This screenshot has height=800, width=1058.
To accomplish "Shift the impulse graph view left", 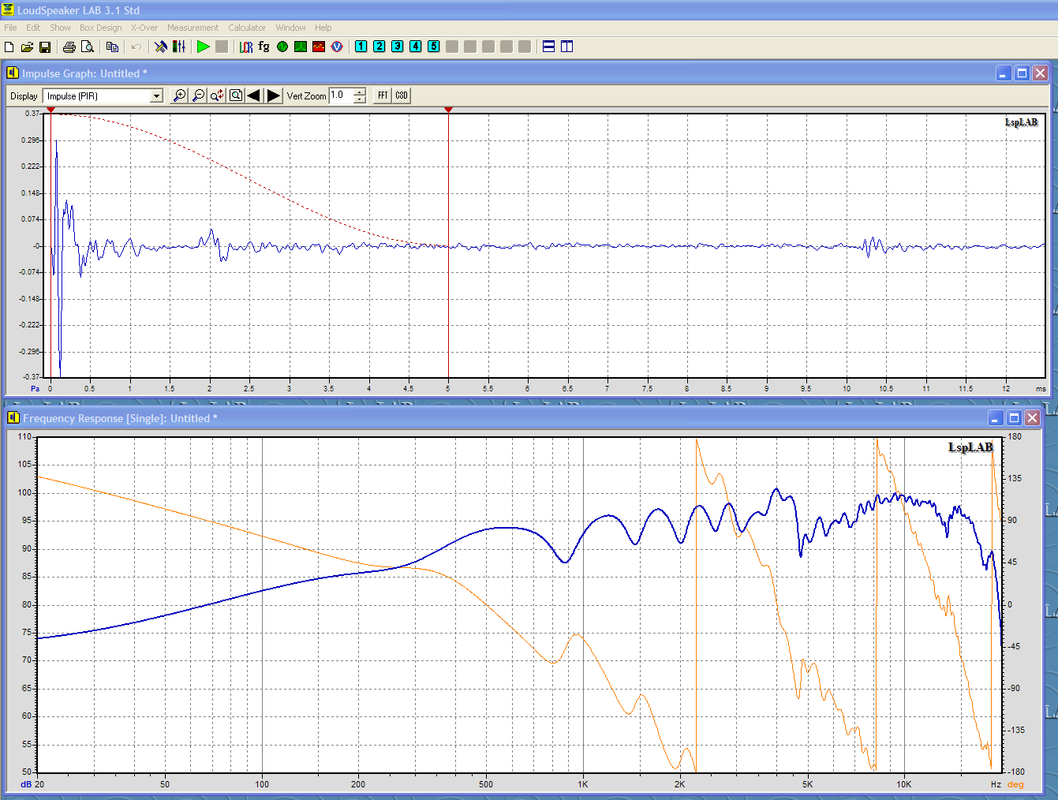I will (254, 96).
